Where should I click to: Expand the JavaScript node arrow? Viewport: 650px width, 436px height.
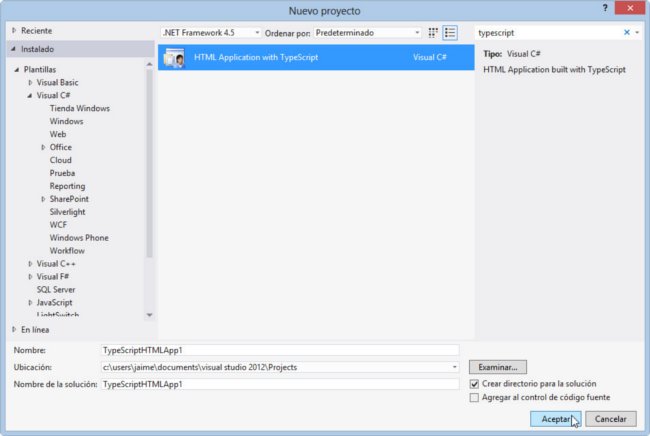pos(30,303)
